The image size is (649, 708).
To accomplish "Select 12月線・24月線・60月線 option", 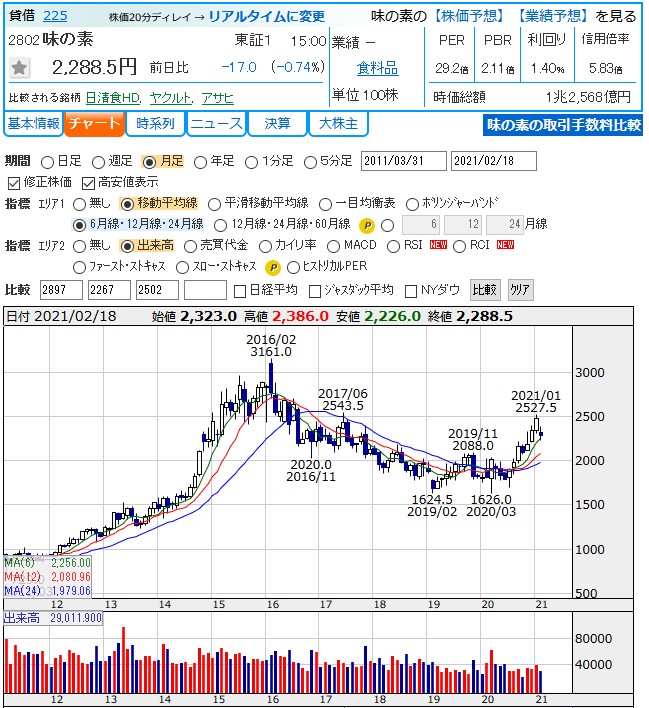I will (x=220, y=225).
